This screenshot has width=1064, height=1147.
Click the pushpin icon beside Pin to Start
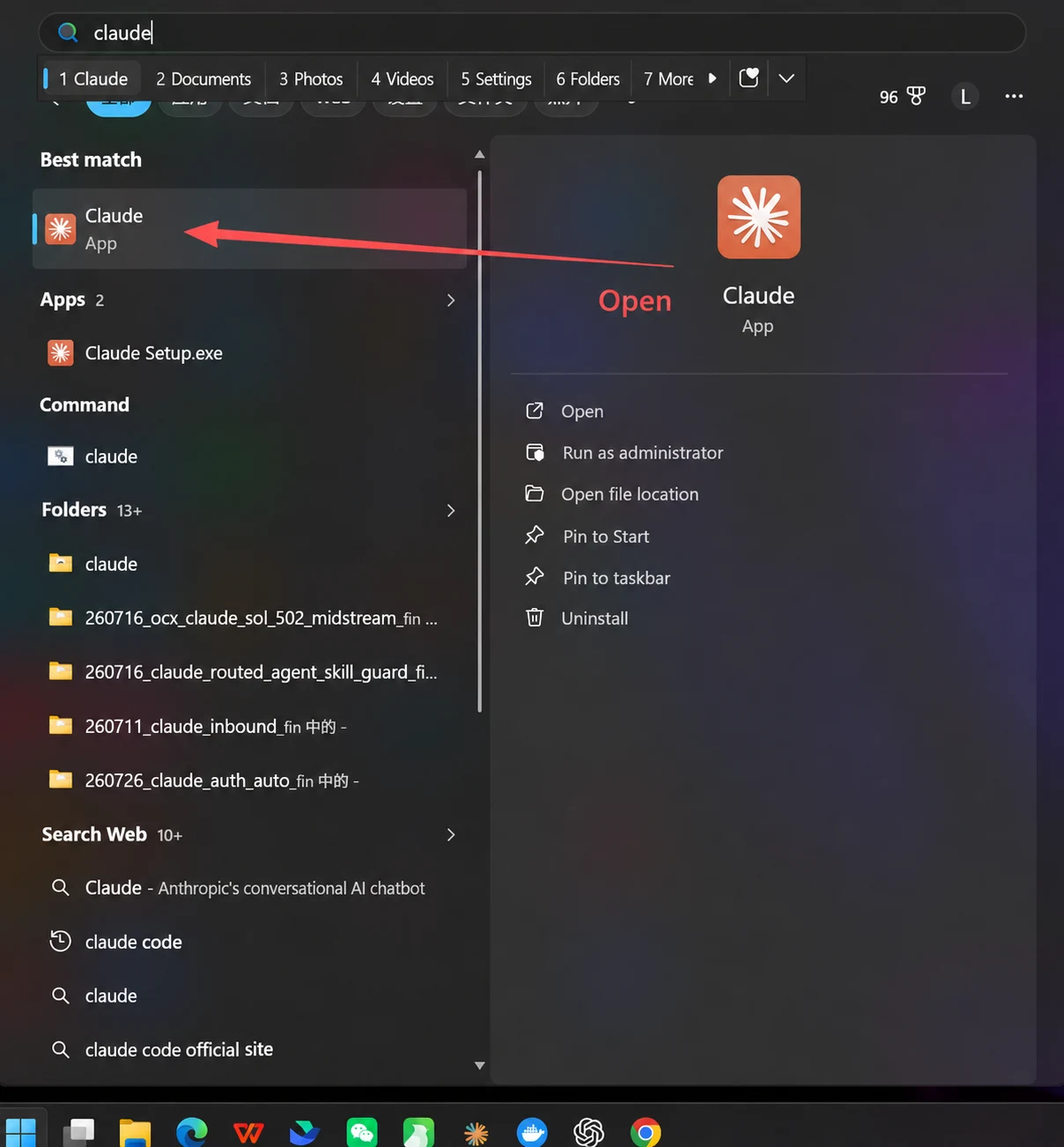click(535, 536)
